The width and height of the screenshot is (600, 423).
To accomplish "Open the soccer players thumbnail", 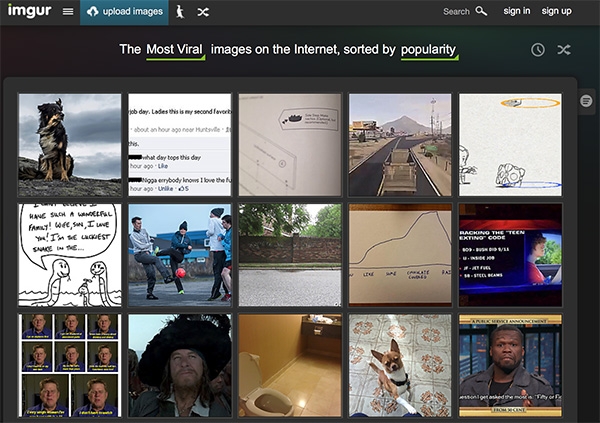I will click(x=180, y=255).
